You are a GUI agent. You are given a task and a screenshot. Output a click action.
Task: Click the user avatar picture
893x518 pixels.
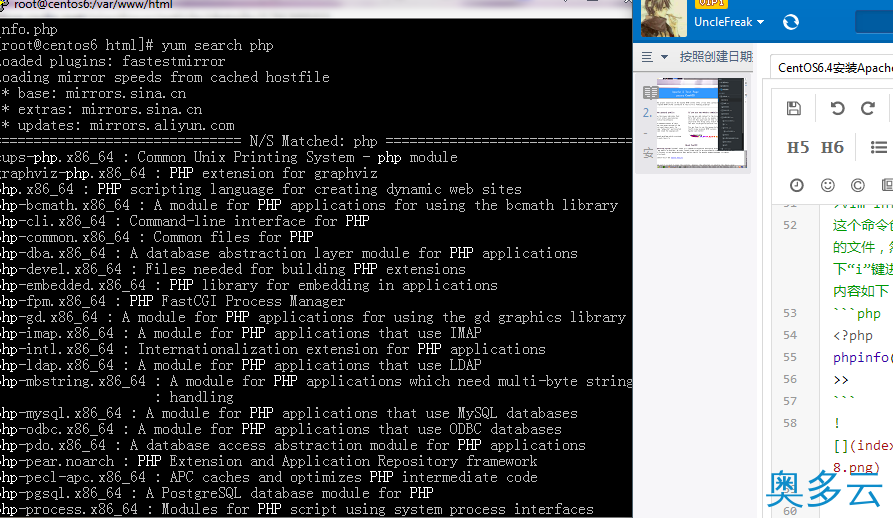point(663,18)
